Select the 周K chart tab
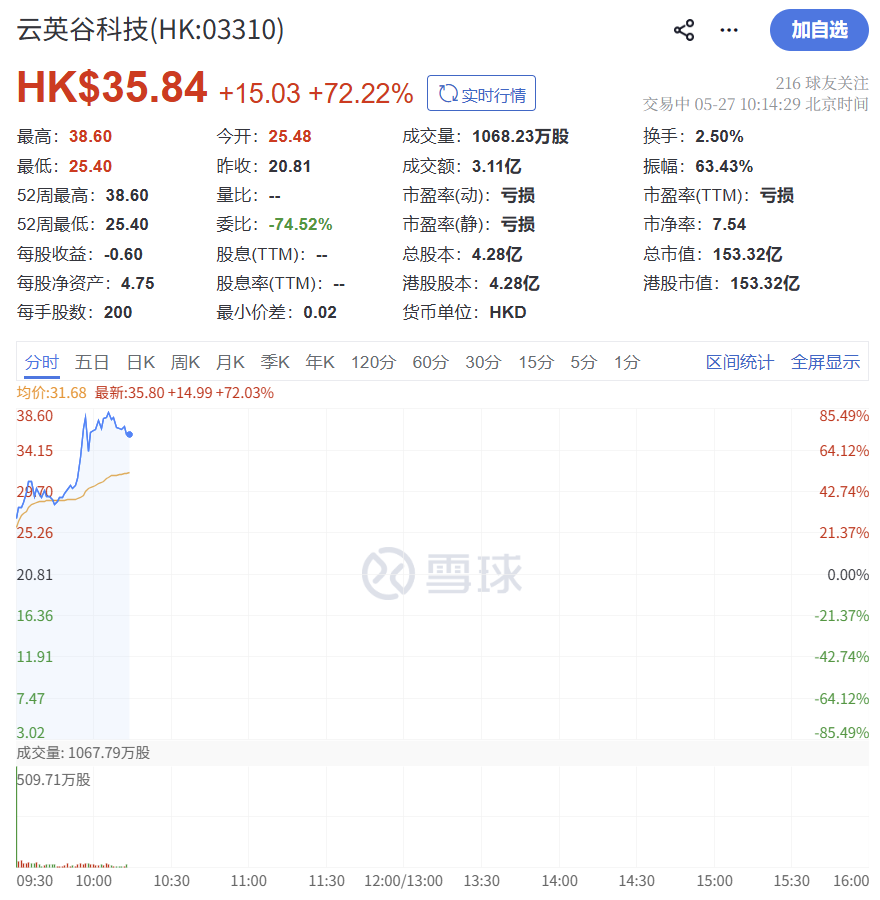 click(x=185, y=362)
